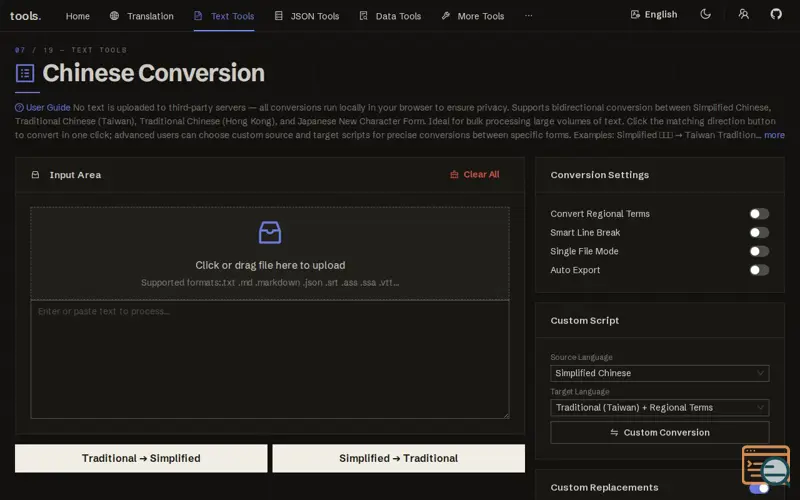This screenshot has width=800, height=500.
Task: Click the document icon beside Text Tools
Action: (198, 16)
